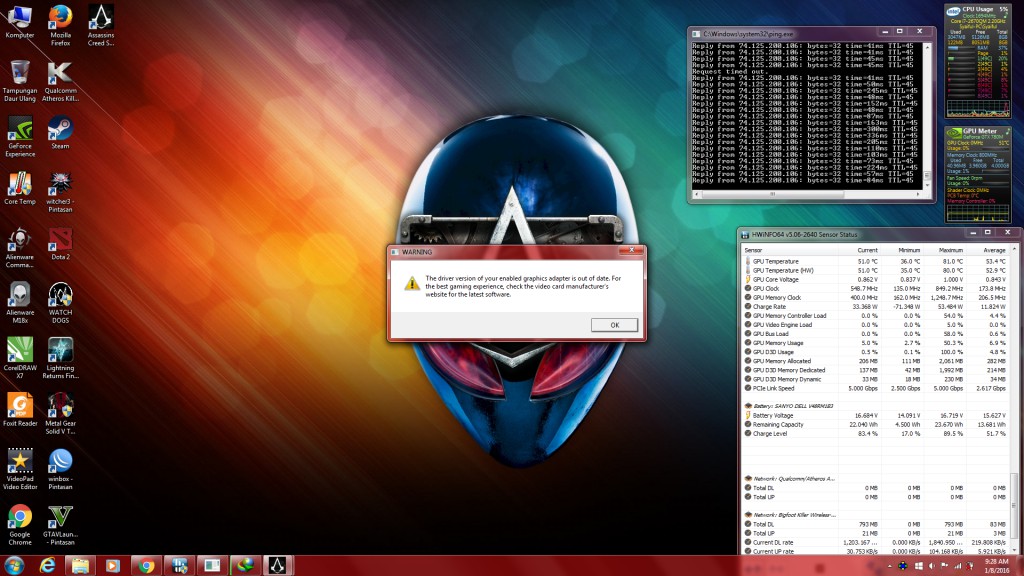Select the GPU Memory Clock row
Viewport: 1024px width, 576px height.
click(875, 298)
